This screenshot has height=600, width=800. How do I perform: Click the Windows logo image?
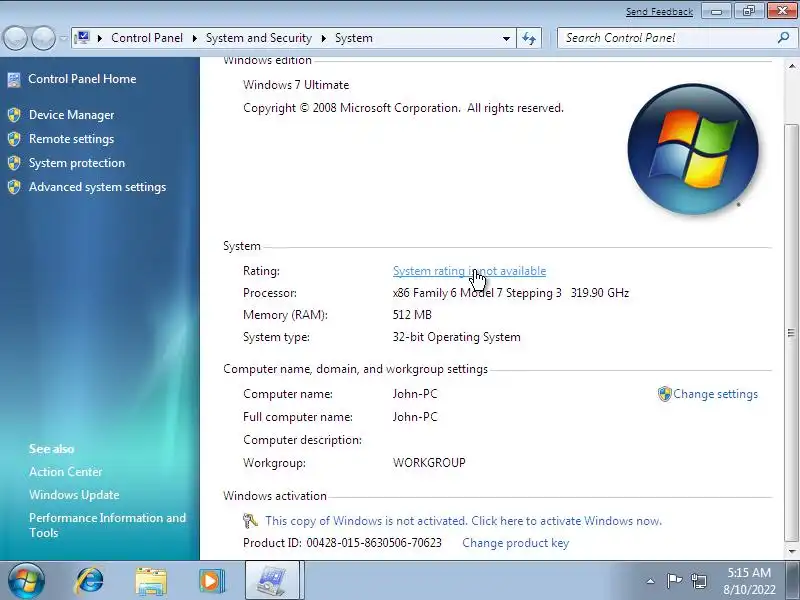coord(693,149)
